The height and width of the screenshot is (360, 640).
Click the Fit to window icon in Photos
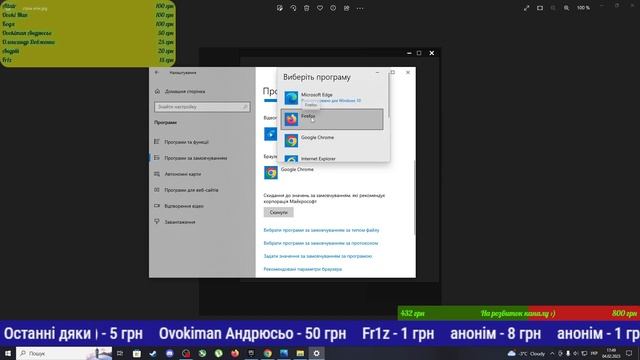coord(540,8)
